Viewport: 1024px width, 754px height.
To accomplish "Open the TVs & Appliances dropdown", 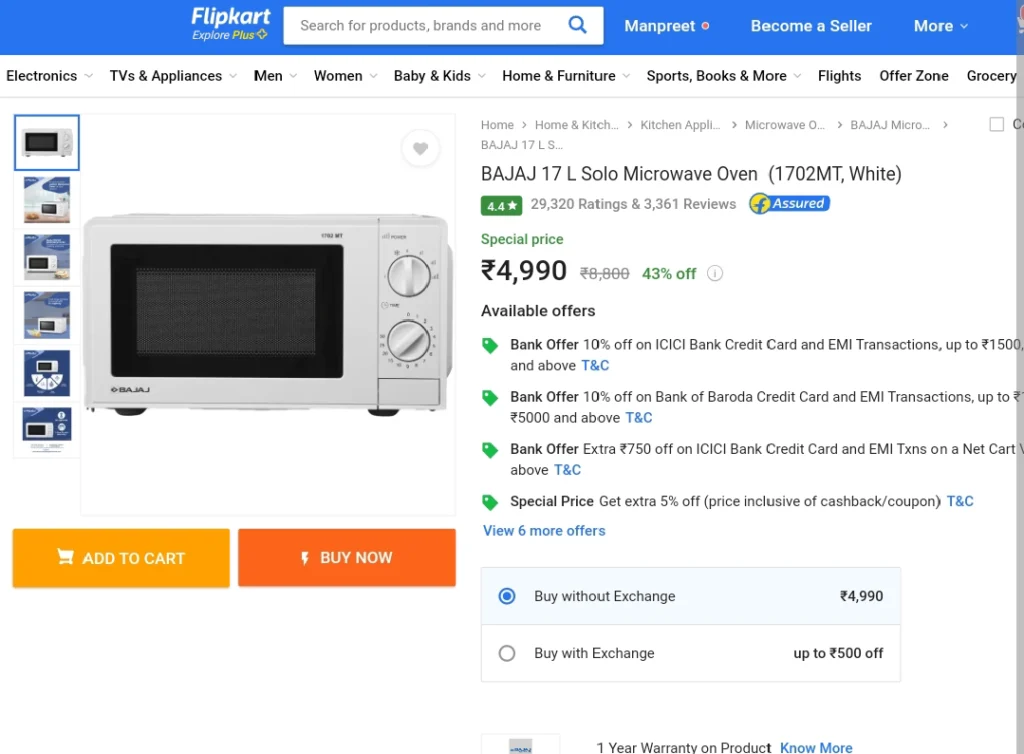I will coord(173,76).
